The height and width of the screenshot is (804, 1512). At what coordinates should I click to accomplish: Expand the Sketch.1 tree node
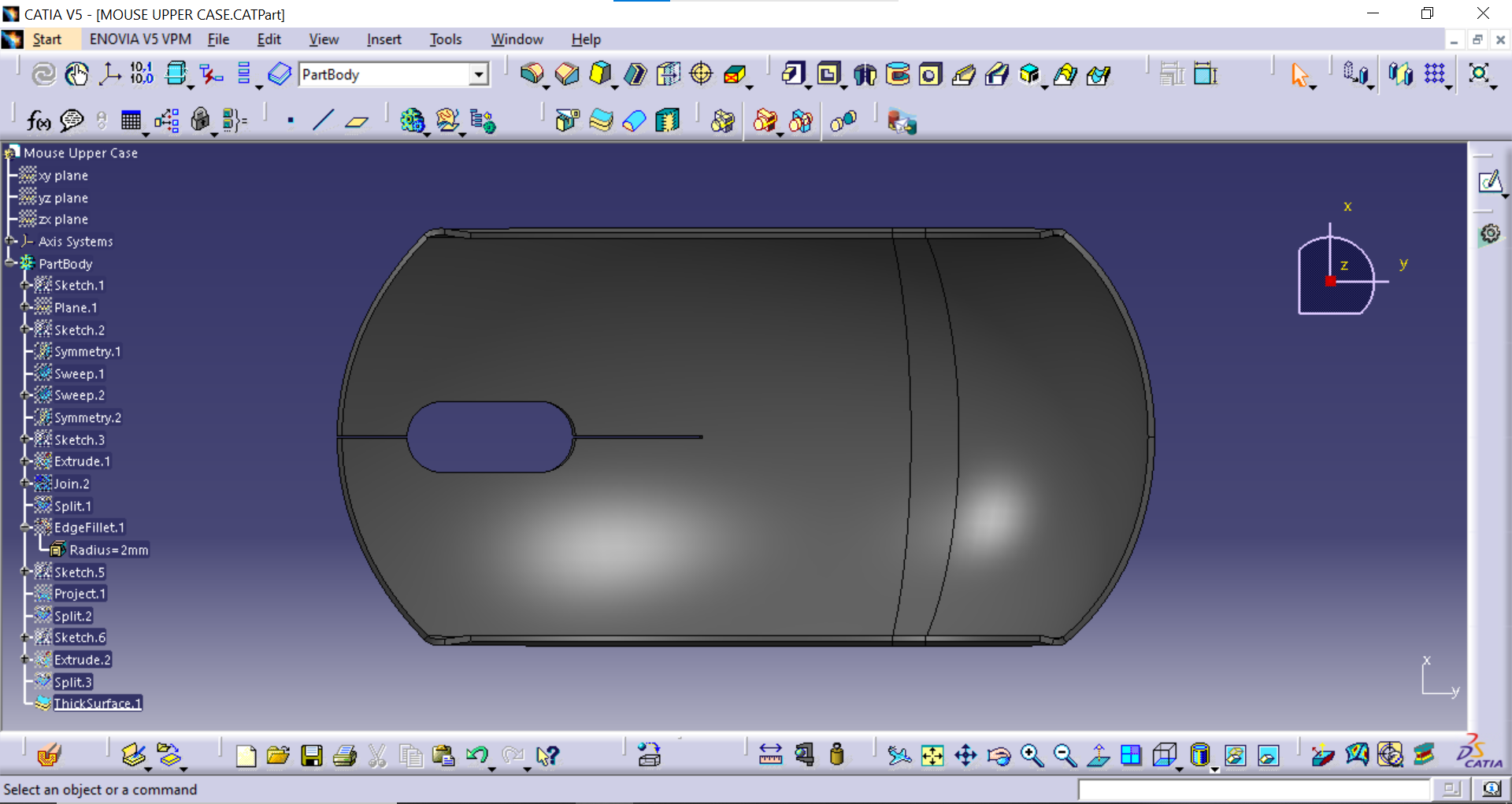pos(25,285)
